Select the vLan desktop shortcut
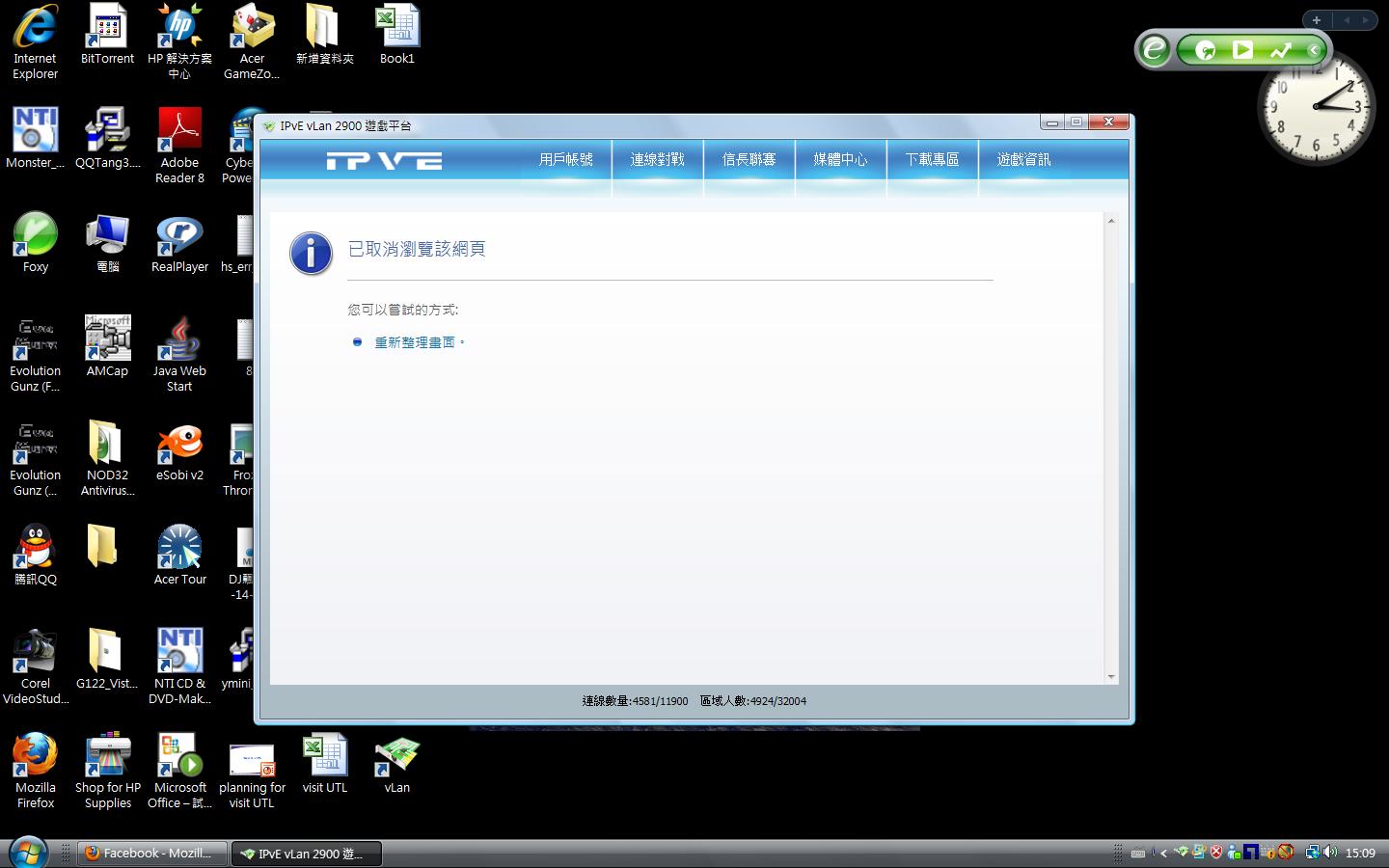This screenshot has width=1389, height=868. click(396, 764)
